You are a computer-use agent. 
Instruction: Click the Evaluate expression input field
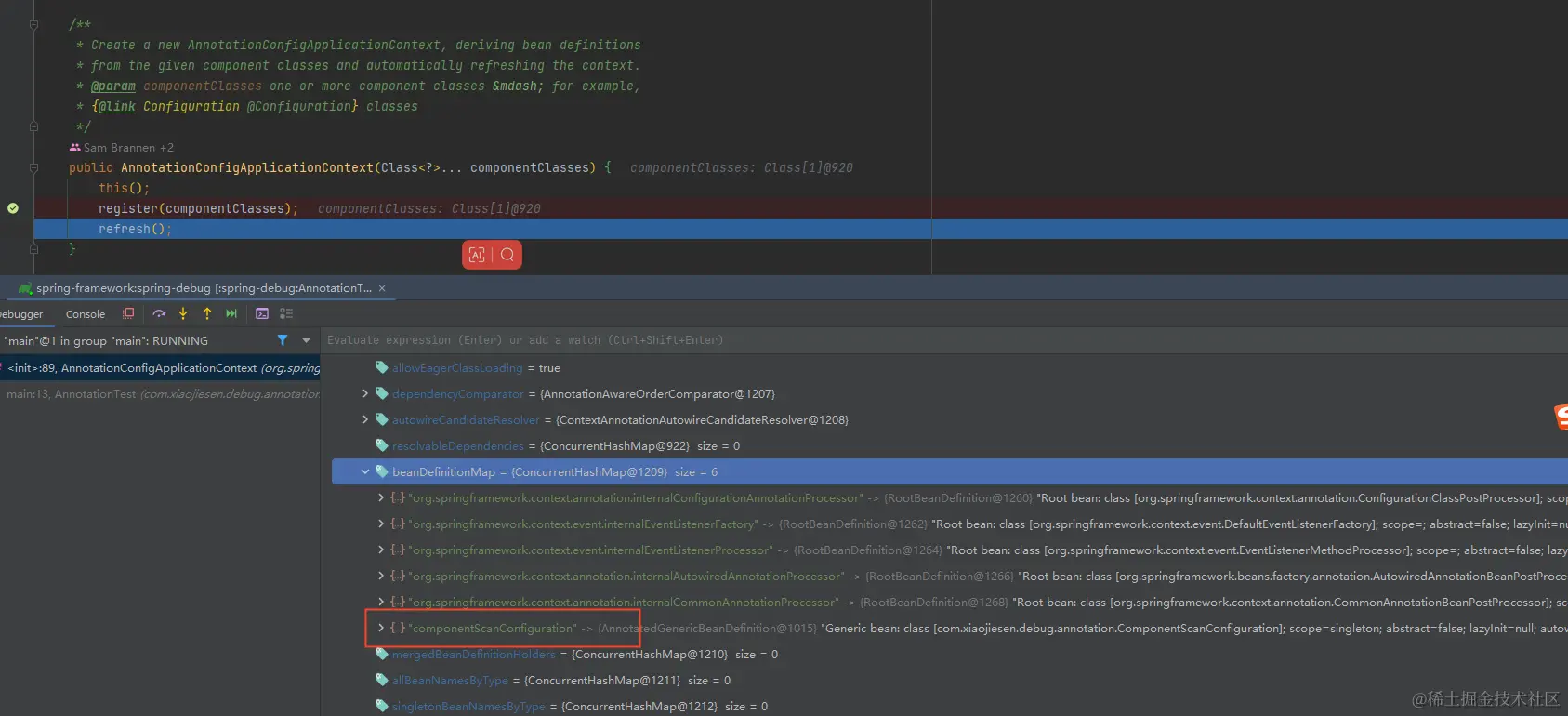coord(943,340)
